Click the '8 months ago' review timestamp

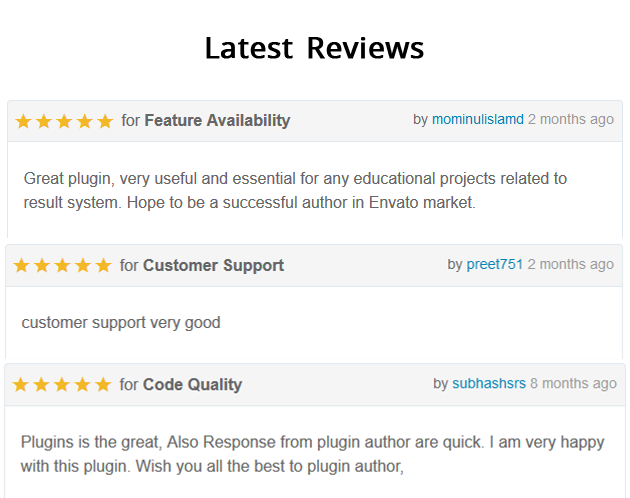pyautogui.click(x=573, y=383)
